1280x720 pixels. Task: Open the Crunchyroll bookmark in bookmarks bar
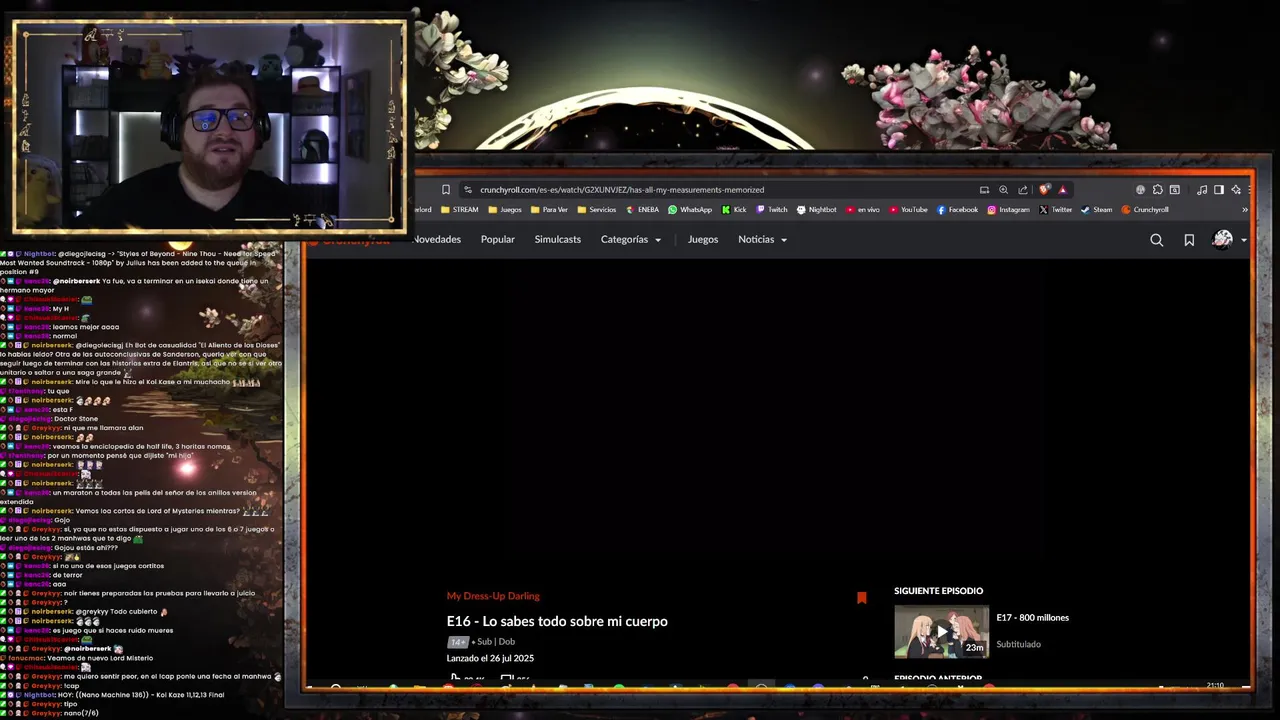[x=1145, y=210]
